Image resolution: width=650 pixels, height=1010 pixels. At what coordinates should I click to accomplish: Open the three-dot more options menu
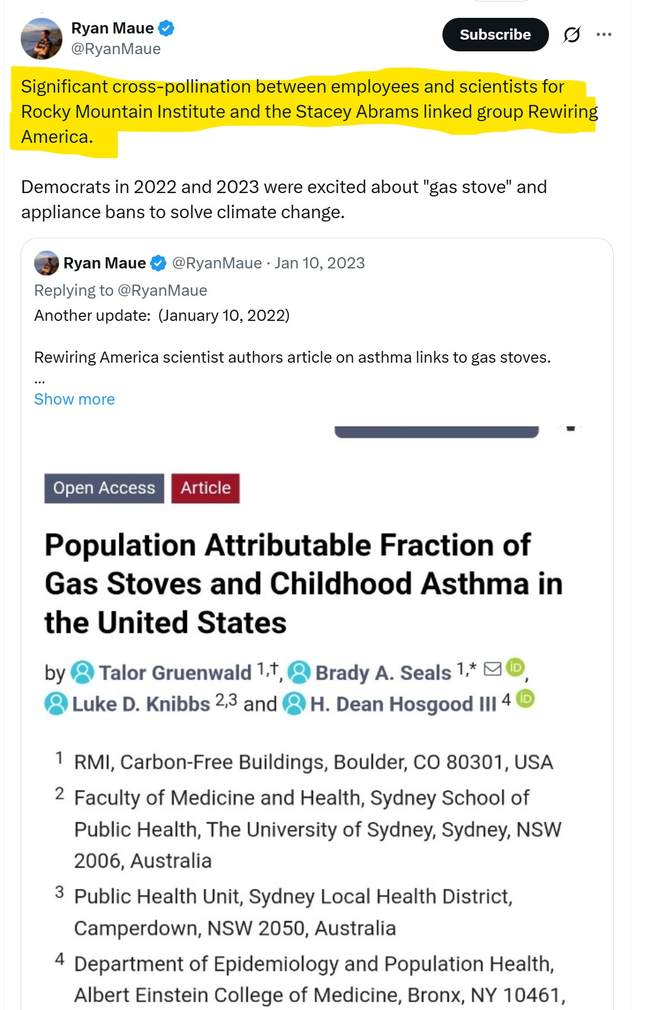pyautogui.click(x=604, y=34)
